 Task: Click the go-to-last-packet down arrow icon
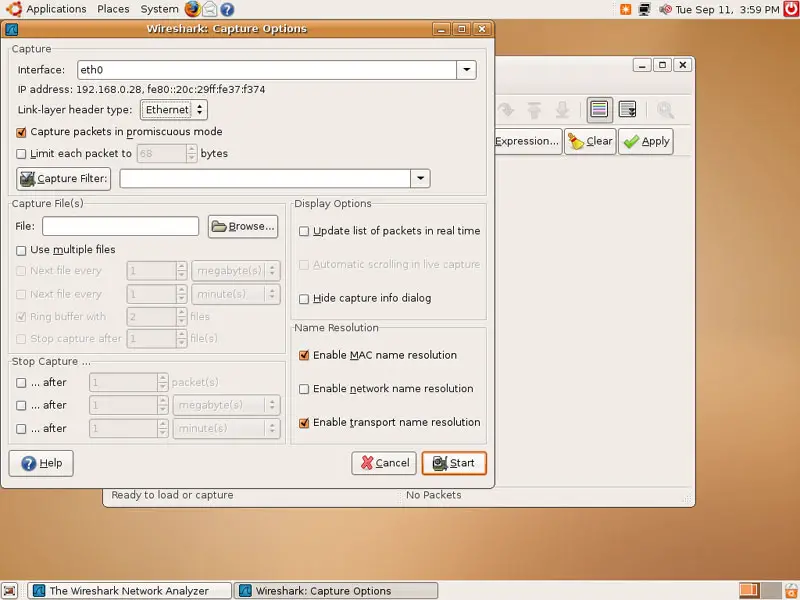(x=563, y=110)
